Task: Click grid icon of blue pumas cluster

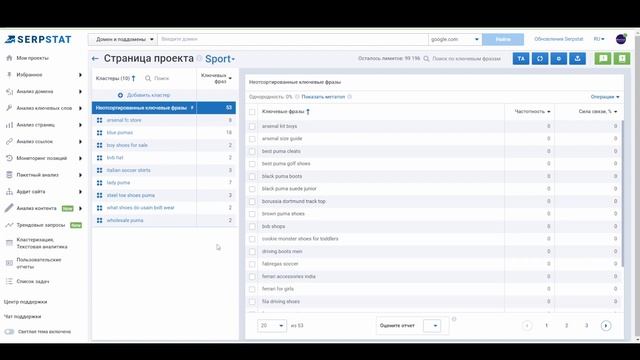Action: [x=99, y=133]
